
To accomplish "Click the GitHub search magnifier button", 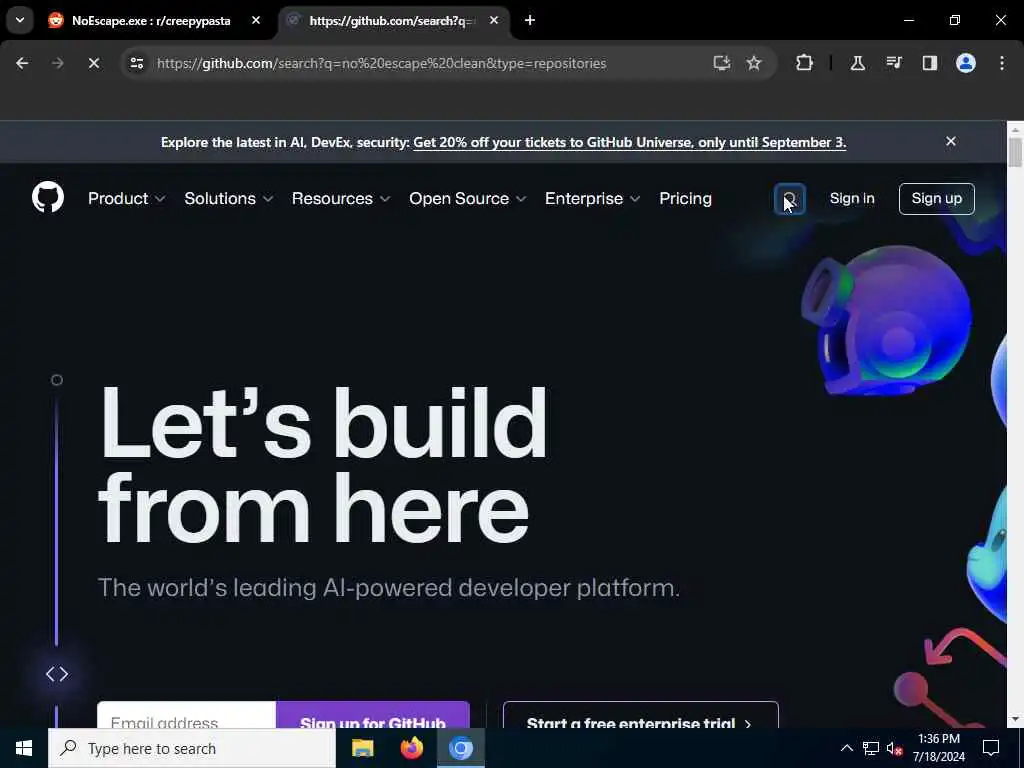I will click(790, 199).
